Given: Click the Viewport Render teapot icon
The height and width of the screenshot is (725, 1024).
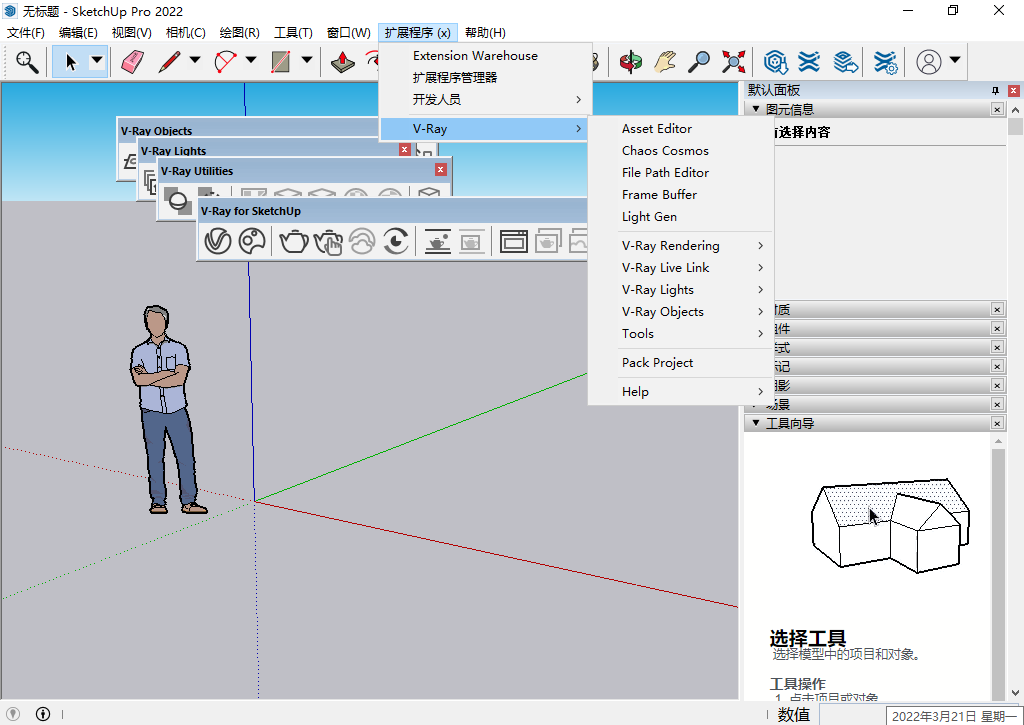Looking at the screenshot, I should click(x=438, y=241).
